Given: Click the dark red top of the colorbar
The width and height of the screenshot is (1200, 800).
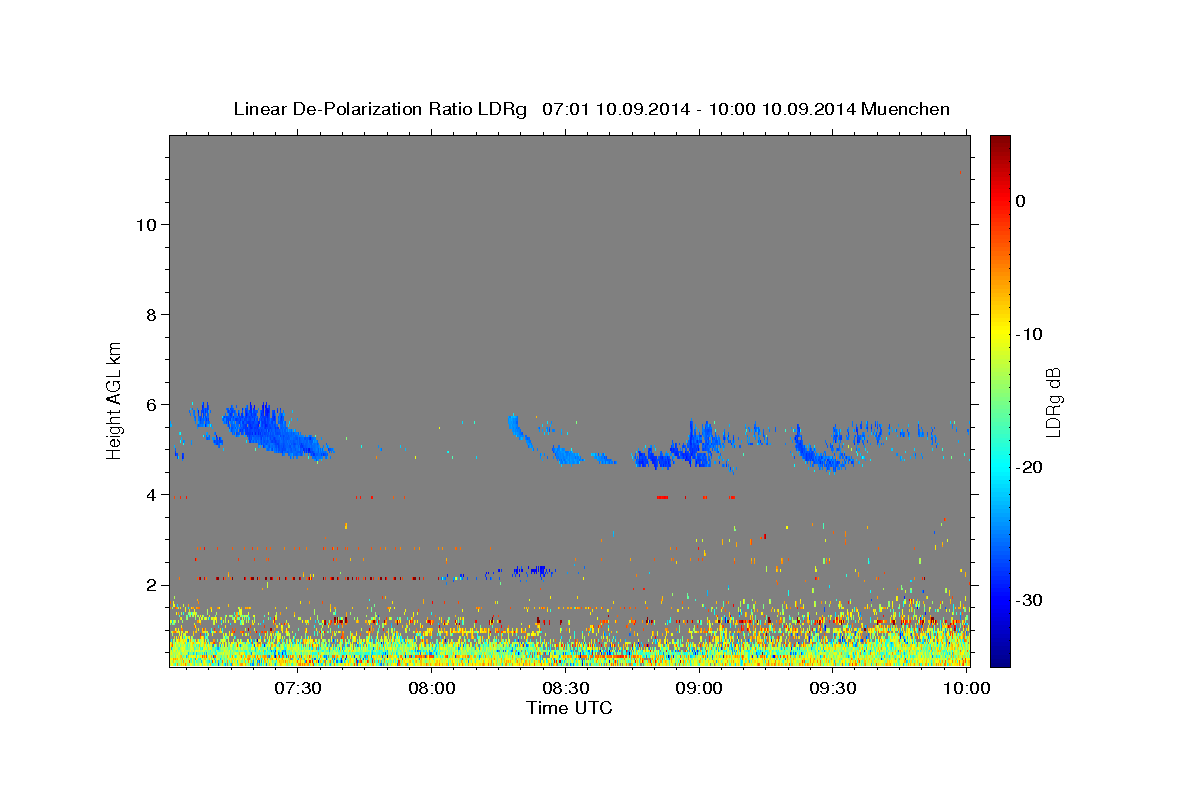Looking at the screenshot, I should [x=1000, y=145].
